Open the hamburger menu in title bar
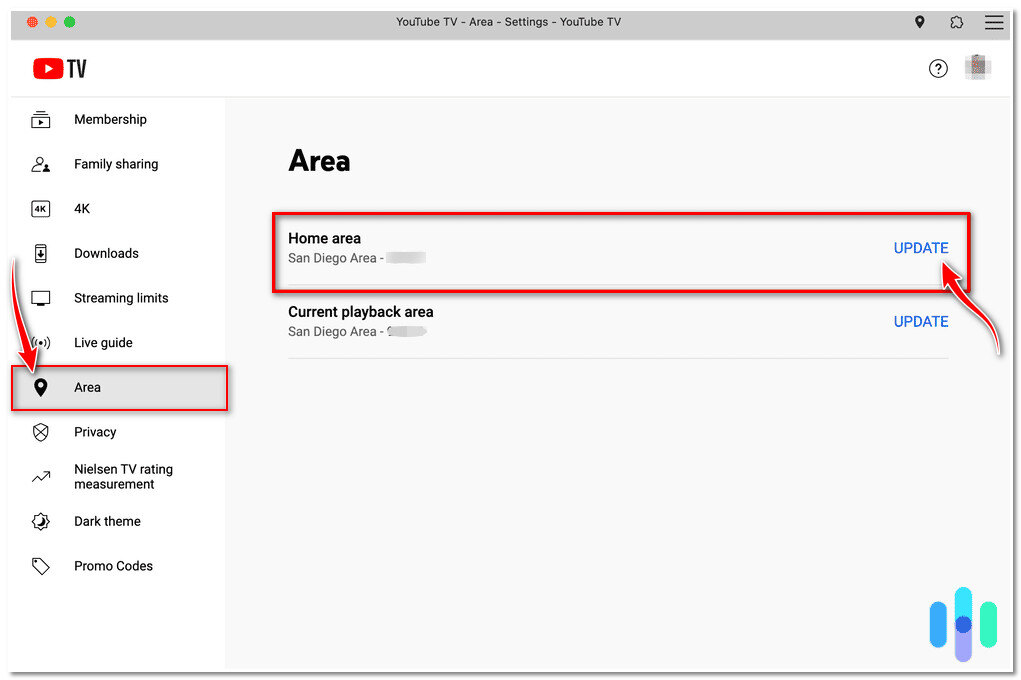1021x680 pixels. [993, 22]
